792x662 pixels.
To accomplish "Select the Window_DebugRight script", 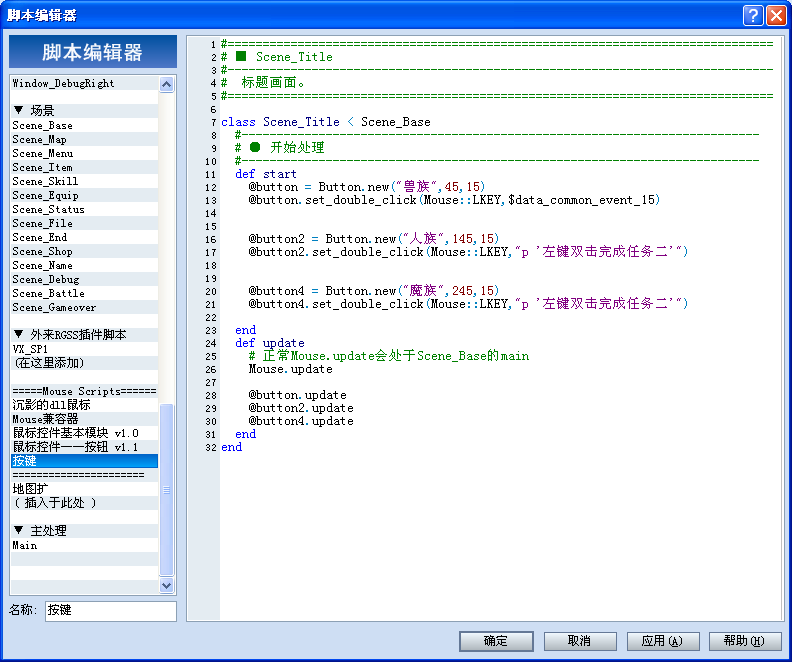I will coord(84,83).
